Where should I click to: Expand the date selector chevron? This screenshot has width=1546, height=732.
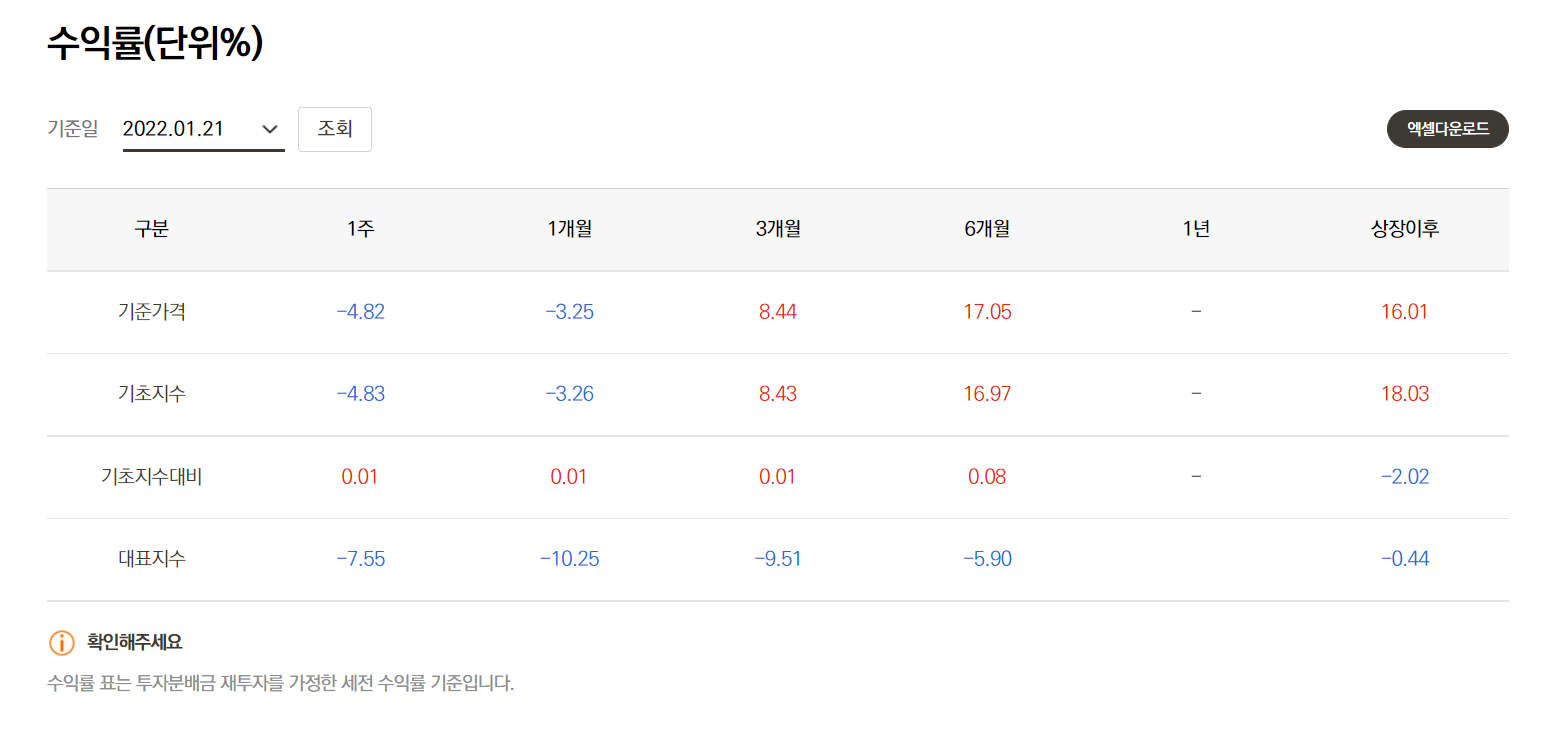pos(268,128)
